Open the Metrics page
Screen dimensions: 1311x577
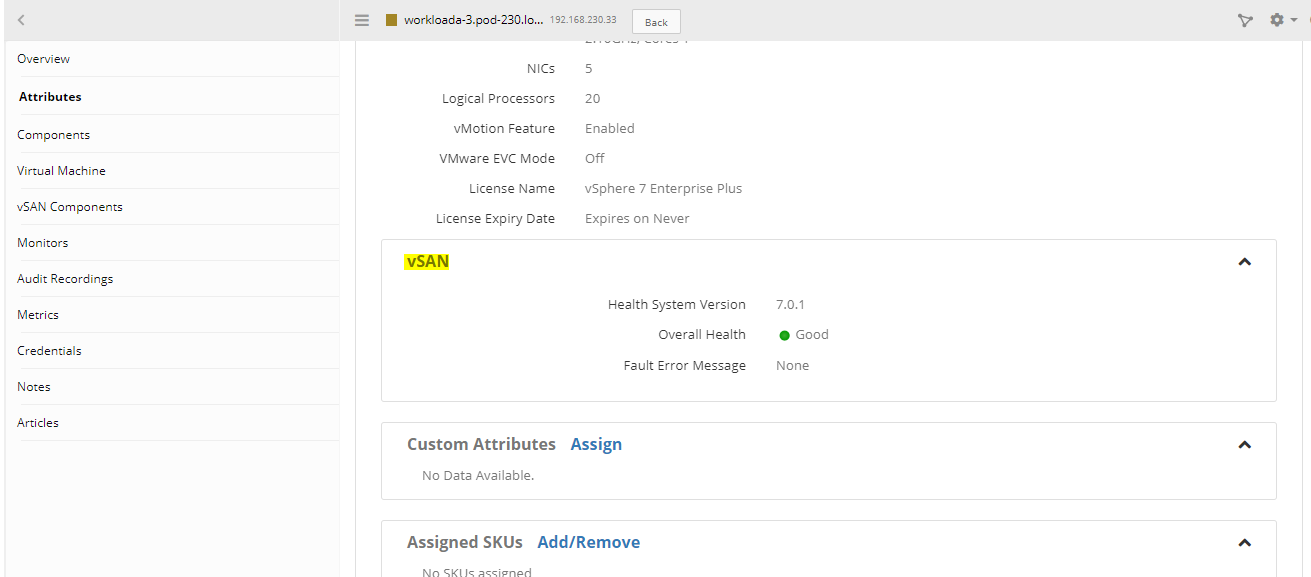point(37,314)
